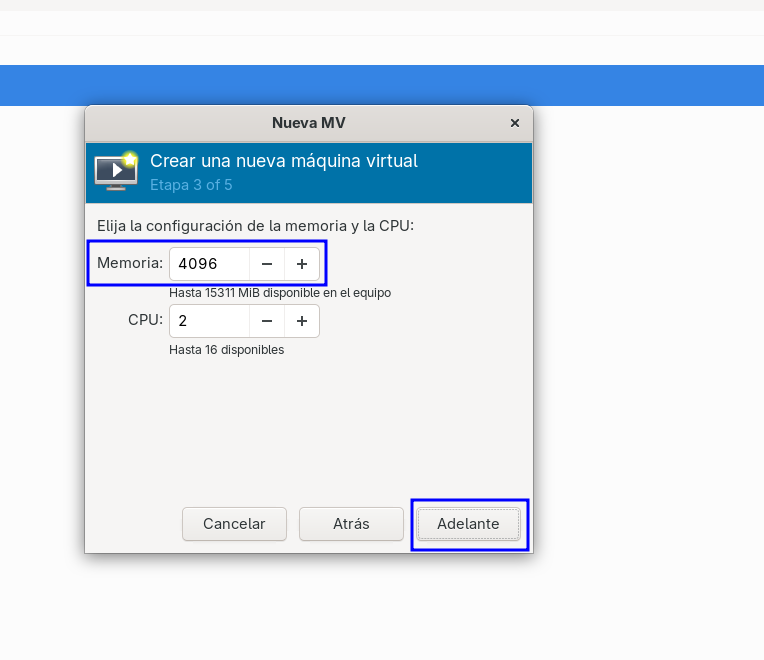The width and height of the screenshot is (764, 660).
Task: Decrease memory with the minus button
Action: pyautogui.click(x=267, y=264)
